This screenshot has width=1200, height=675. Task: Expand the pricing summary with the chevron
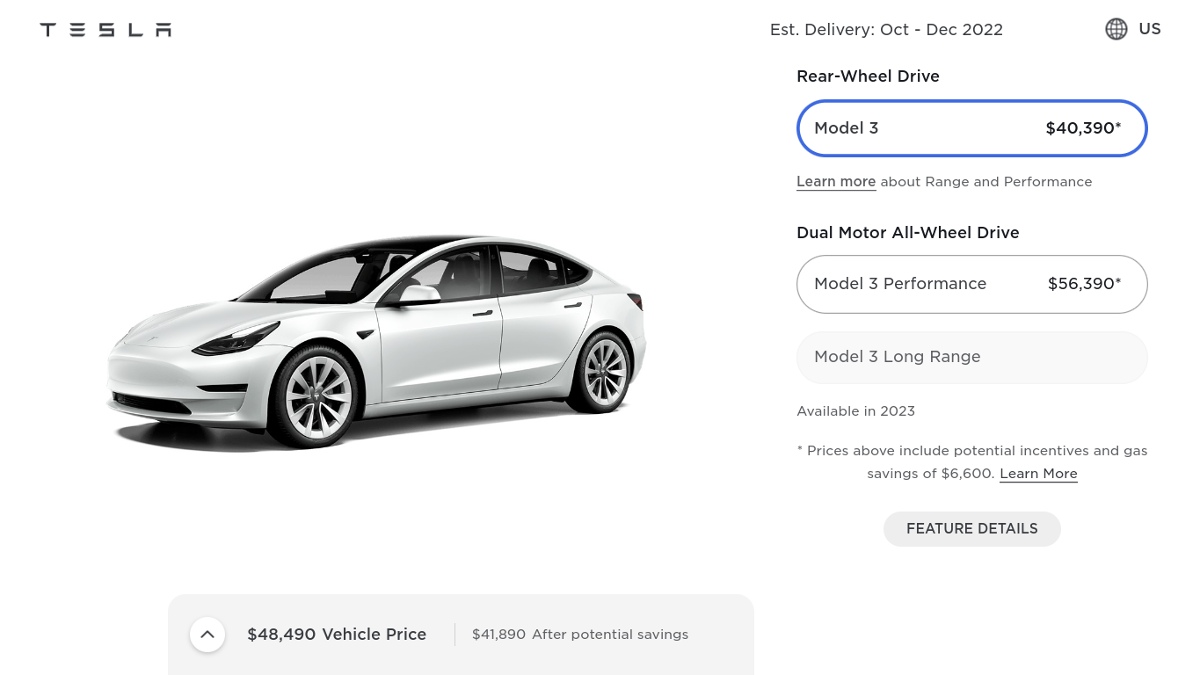[207, 634]
